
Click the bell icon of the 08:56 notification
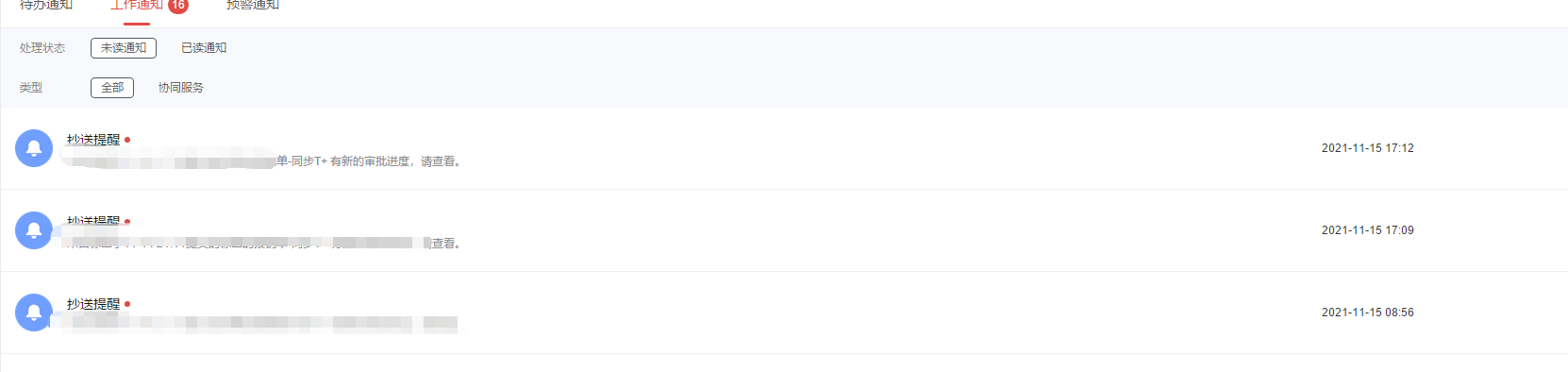pos(34,313)
